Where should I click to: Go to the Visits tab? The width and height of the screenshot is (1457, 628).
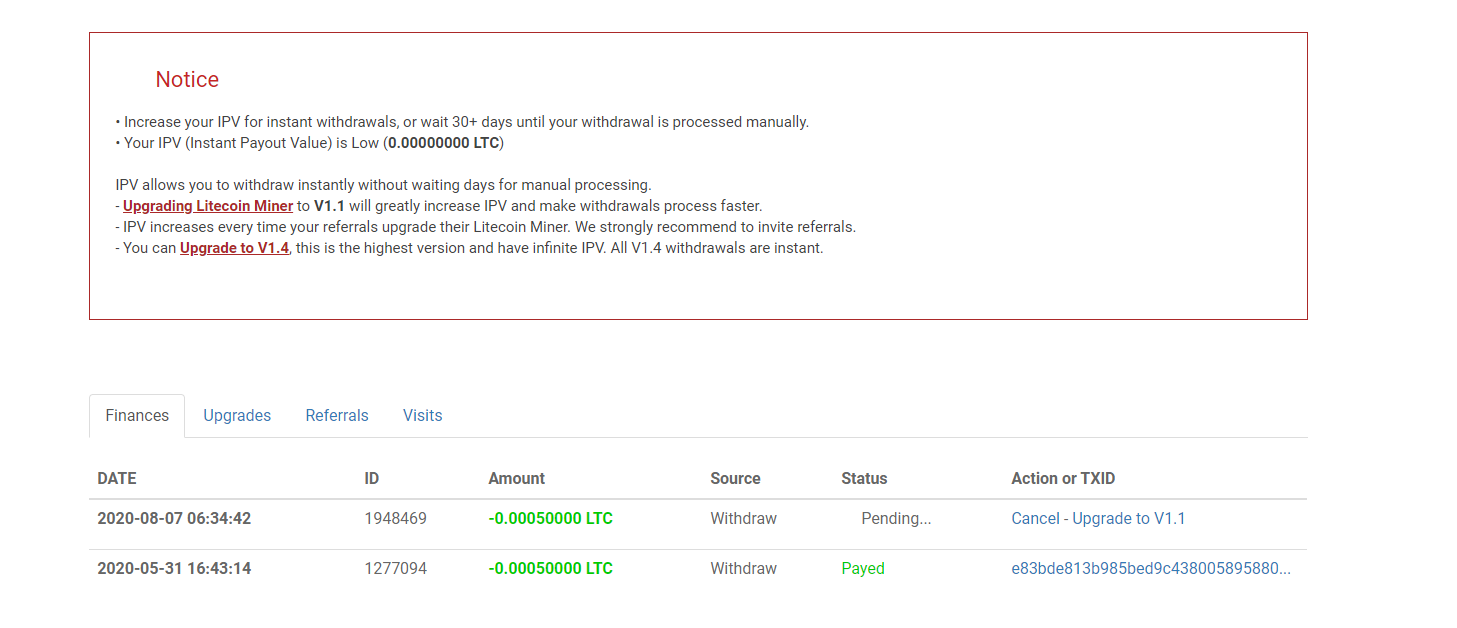(x=422, y=416)
